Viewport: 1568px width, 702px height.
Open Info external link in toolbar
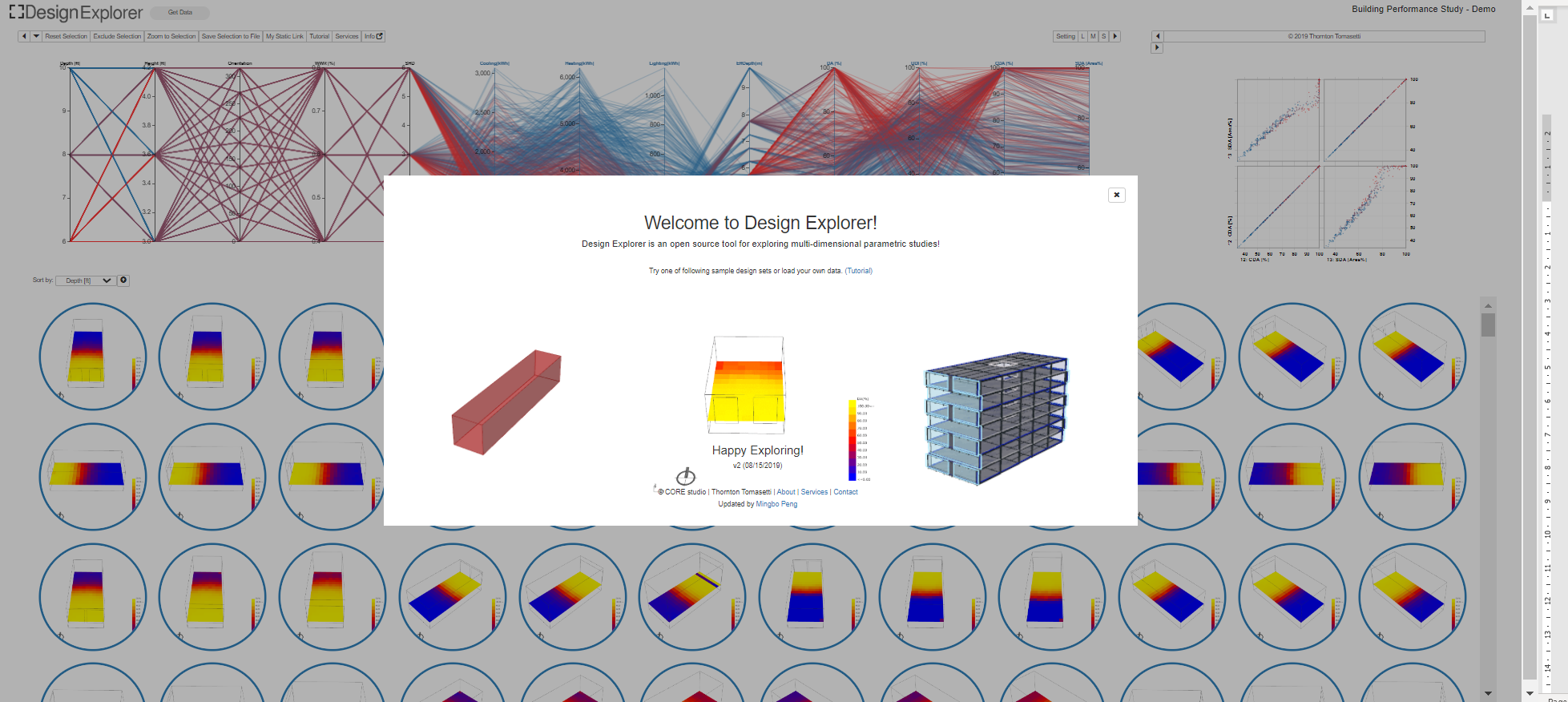point(373,36)
